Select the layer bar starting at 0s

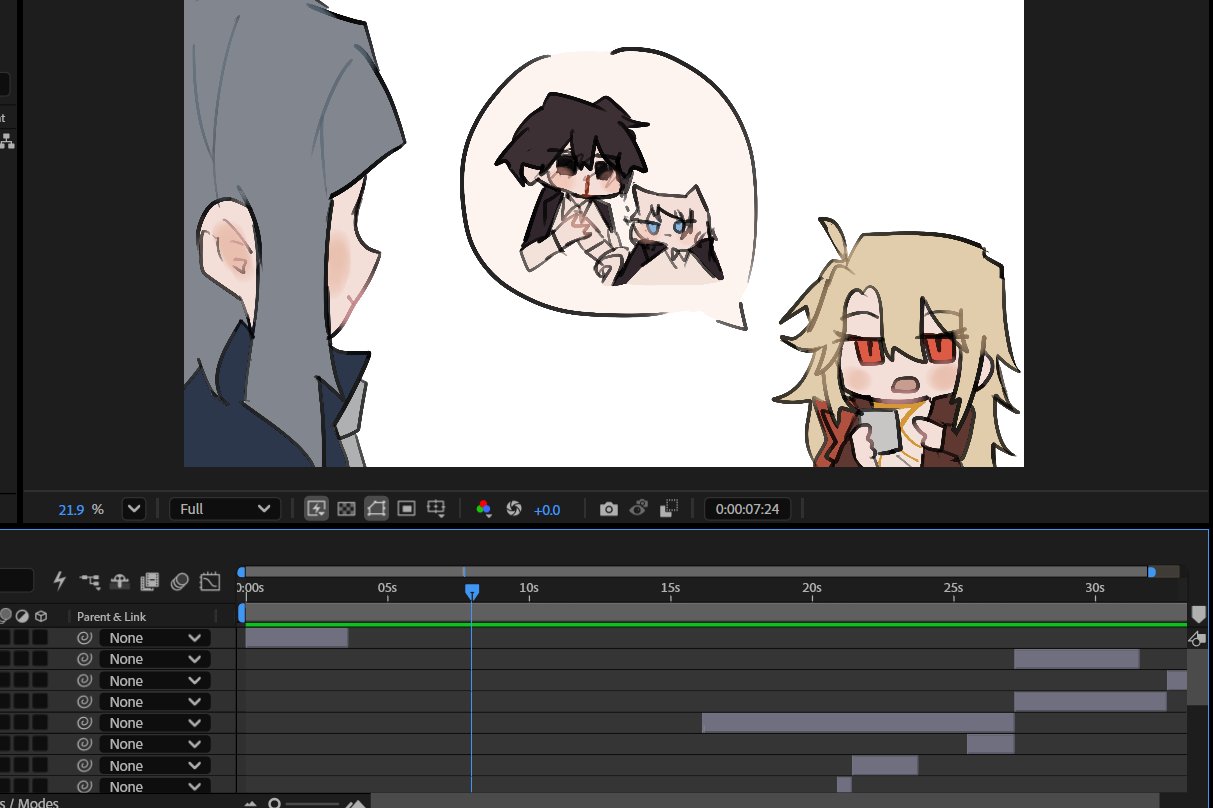pos(297,638)
